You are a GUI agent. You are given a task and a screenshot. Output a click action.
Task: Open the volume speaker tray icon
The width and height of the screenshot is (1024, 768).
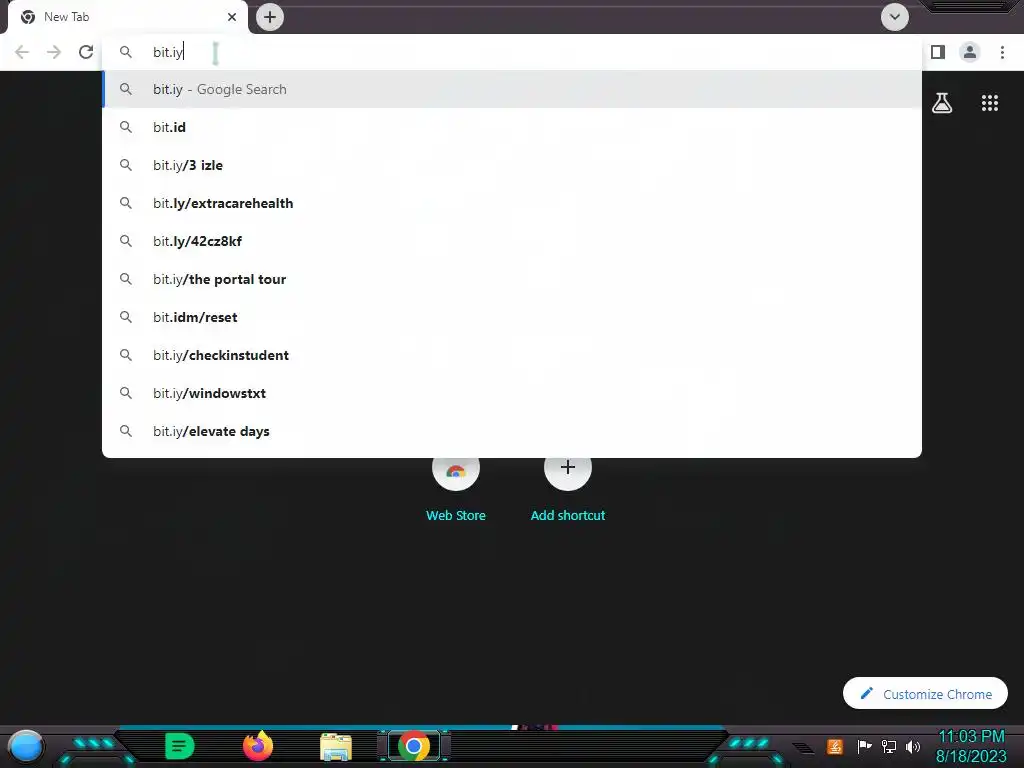[913, 746]
